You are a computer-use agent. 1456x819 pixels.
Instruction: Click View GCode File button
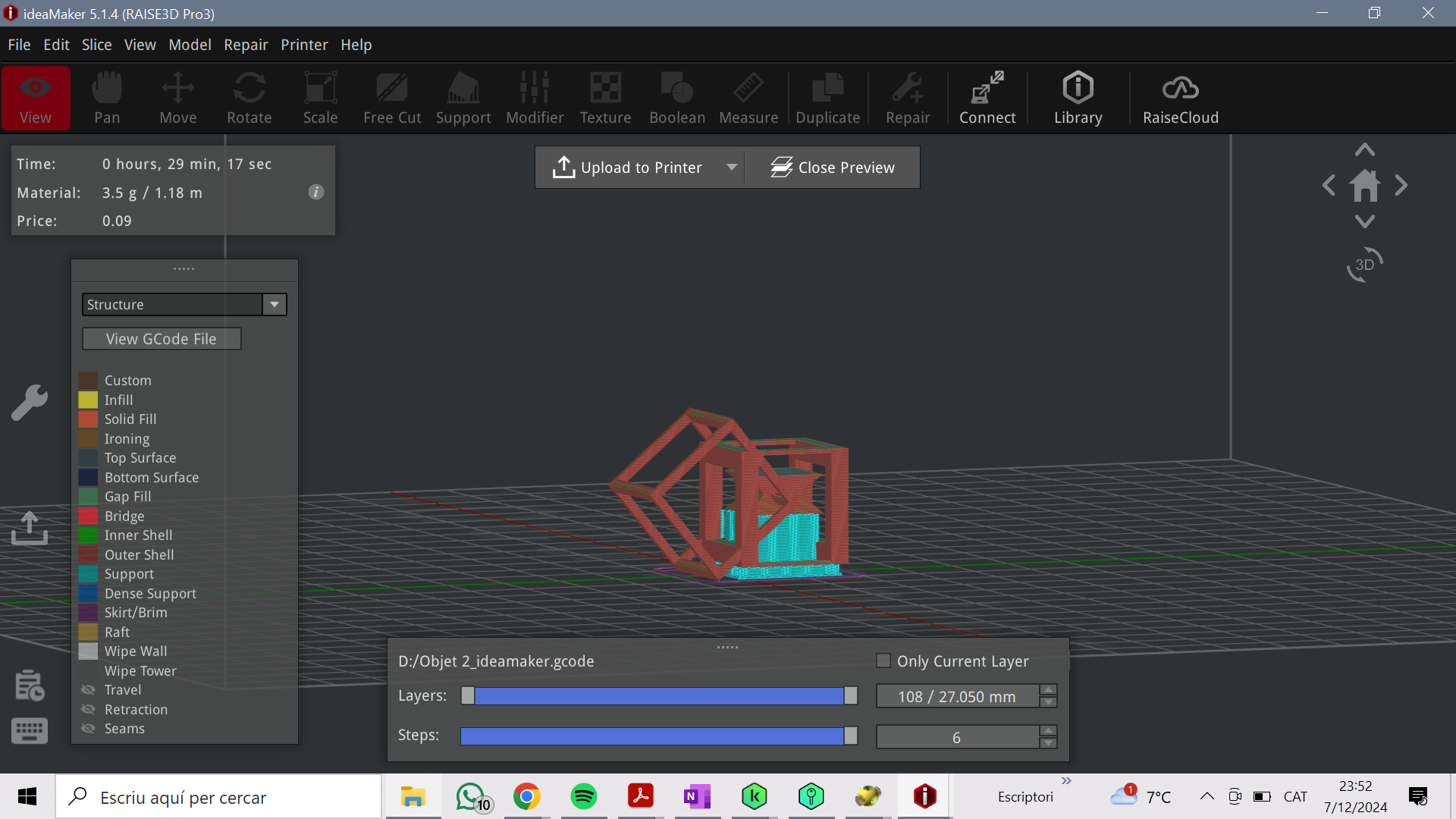click(x=162, y=339)
